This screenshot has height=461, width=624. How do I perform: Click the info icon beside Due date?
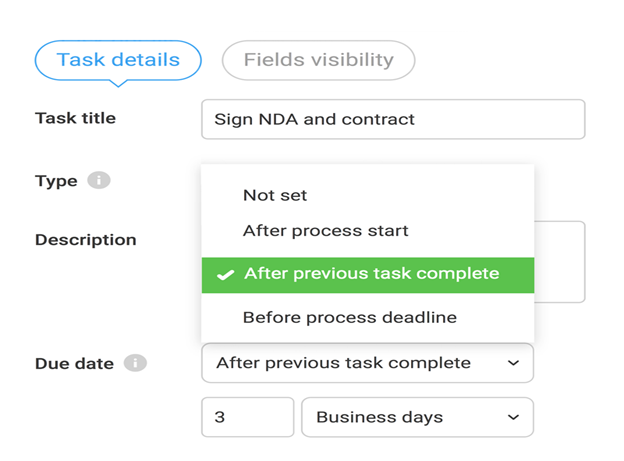click(x=135, y=363)
